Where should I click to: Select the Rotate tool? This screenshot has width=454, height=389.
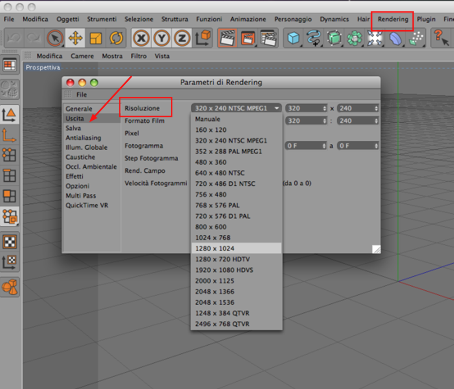click(x=116, y=38)
